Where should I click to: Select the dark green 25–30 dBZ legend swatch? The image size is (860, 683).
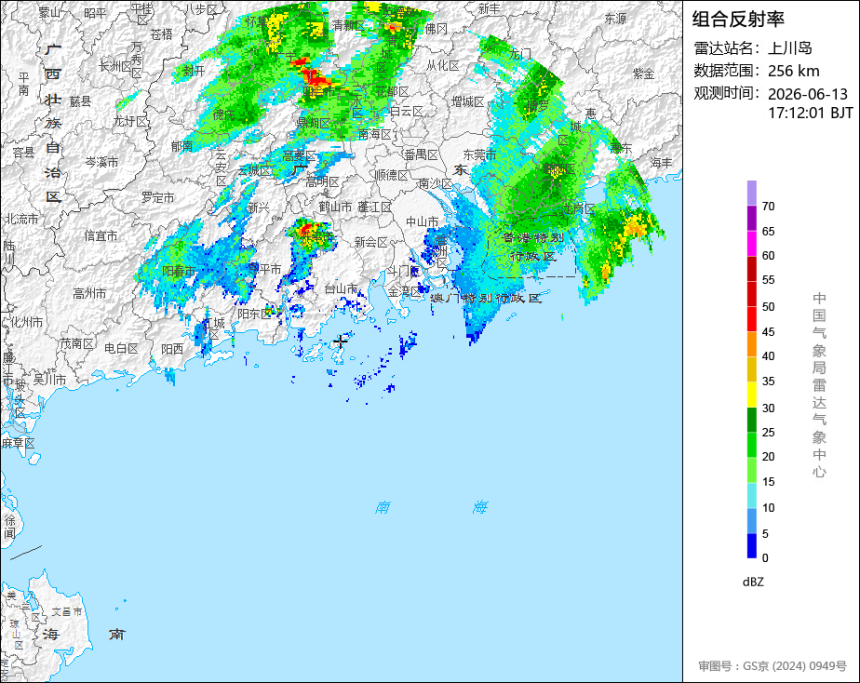pos(751,420)
